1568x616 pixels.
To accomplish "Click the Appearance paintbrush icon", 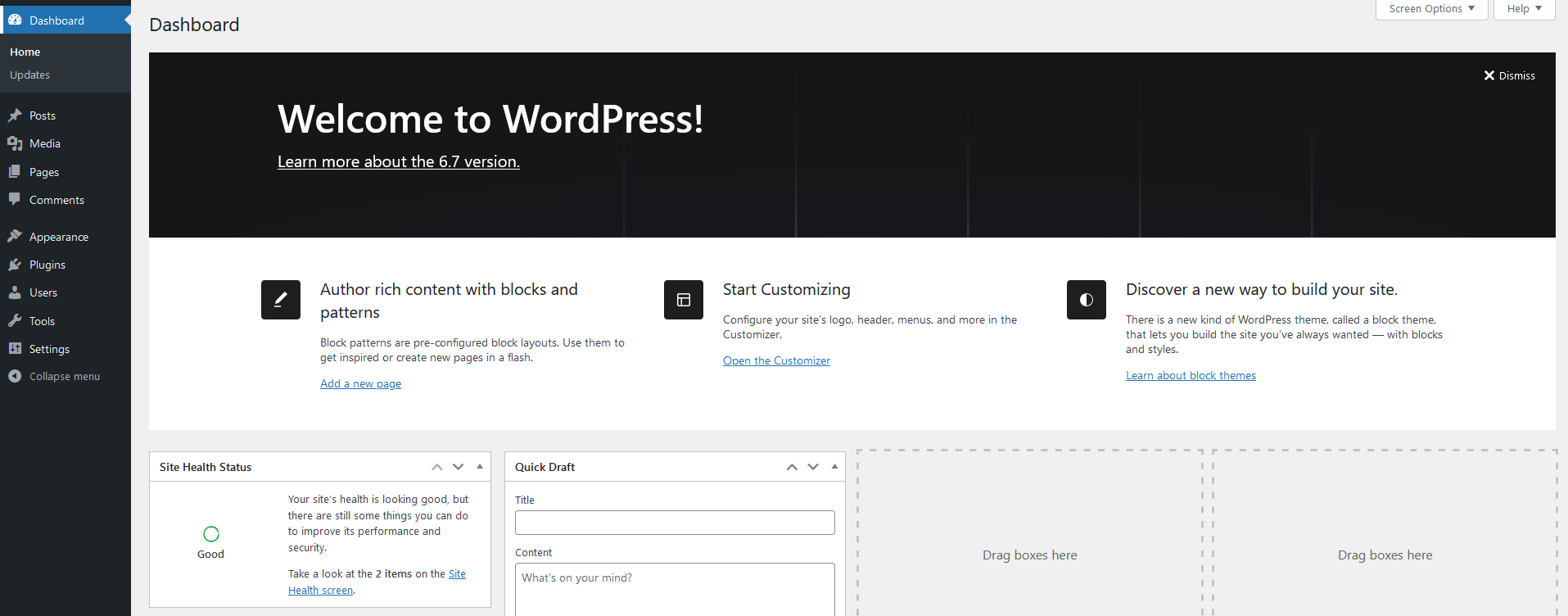I will tap(15, 236).
